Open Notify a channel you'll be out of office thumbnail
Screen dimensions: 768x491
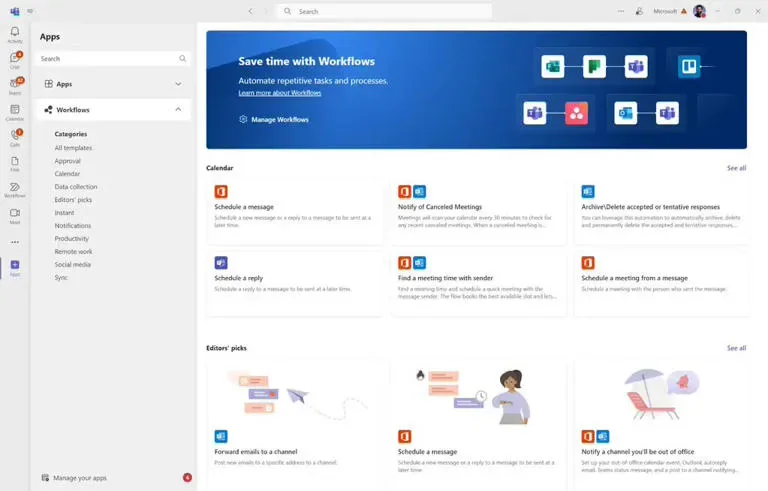click(x=662, y=395)
